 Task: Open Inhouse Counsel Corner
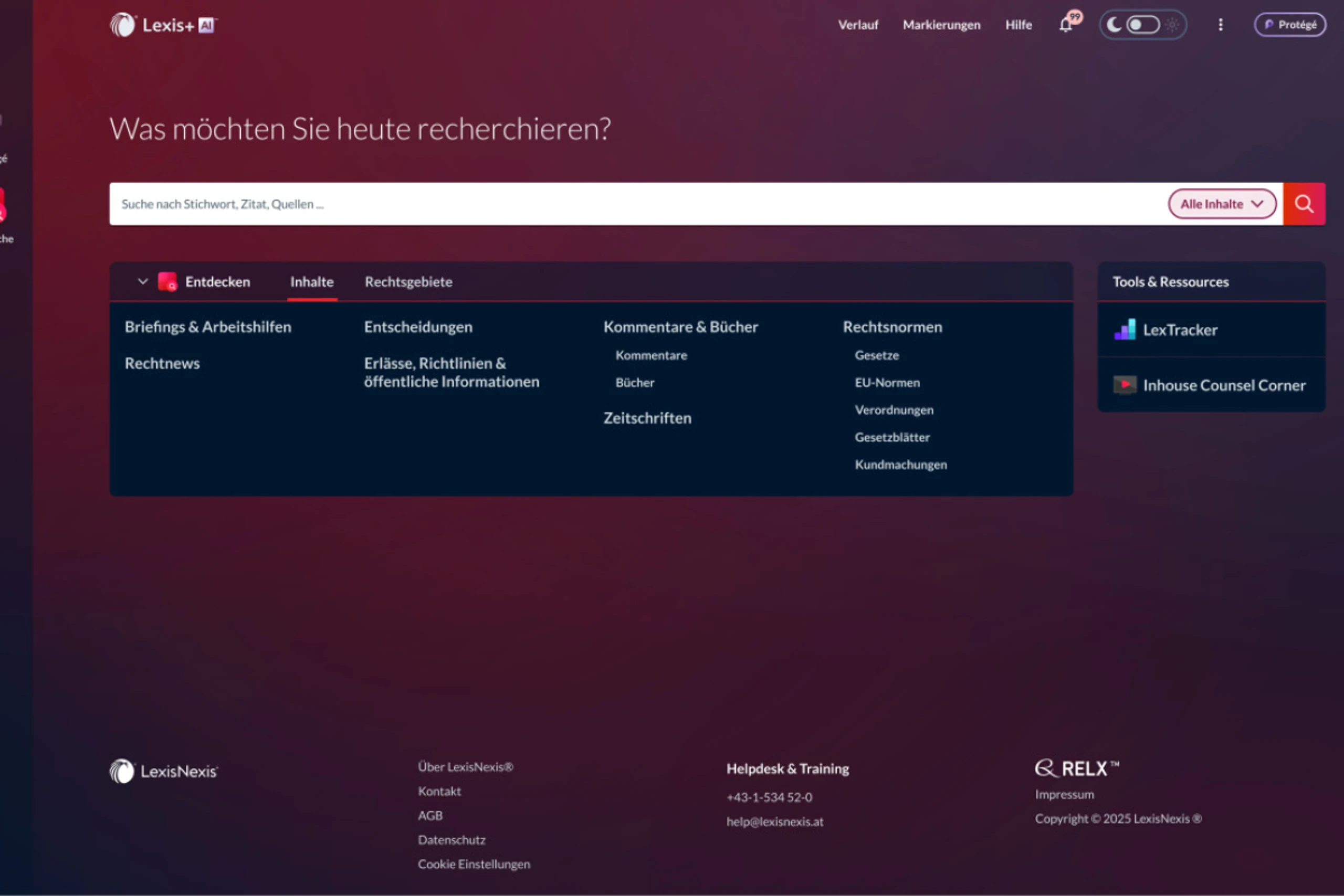pos(1223,385)
